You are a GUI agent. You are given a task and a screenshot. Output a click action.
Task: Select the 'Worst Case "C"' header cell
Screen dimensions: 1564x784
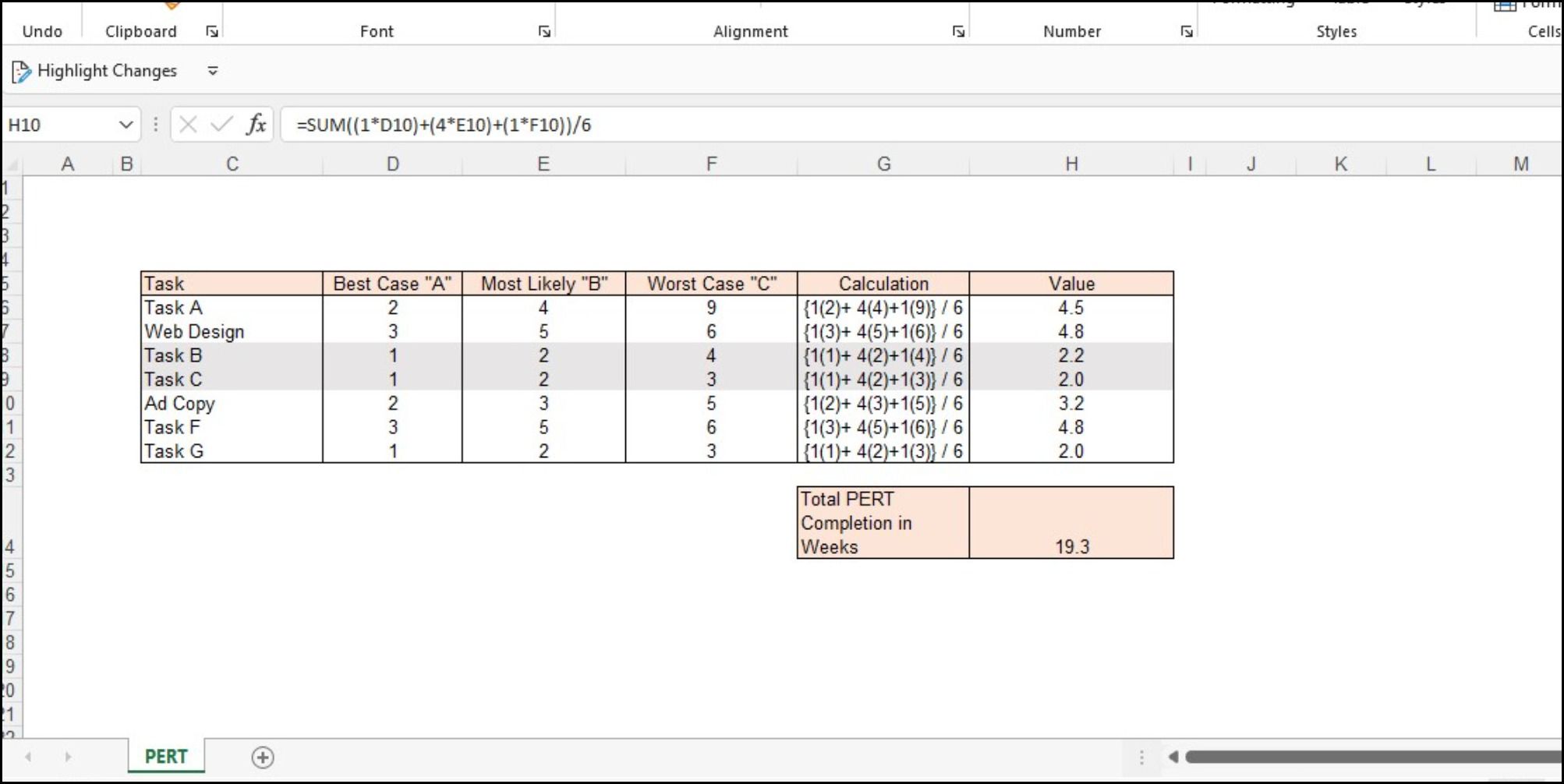pyautogui.click(x=711, y=284)
